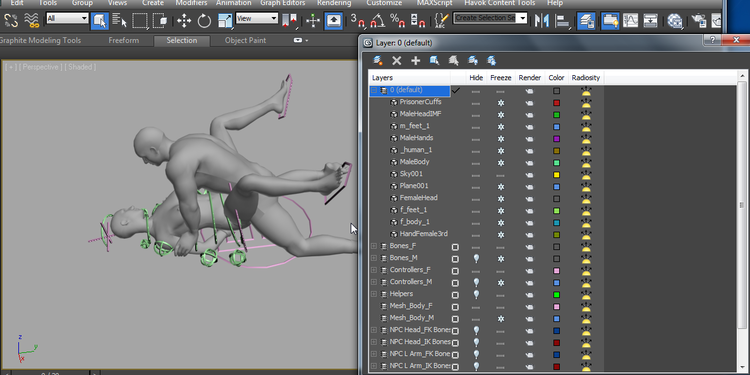This screenshot has height=375, width=750.
Task: Click the Align tool icon
Action: pyautogui.click(x=563, y=21)
